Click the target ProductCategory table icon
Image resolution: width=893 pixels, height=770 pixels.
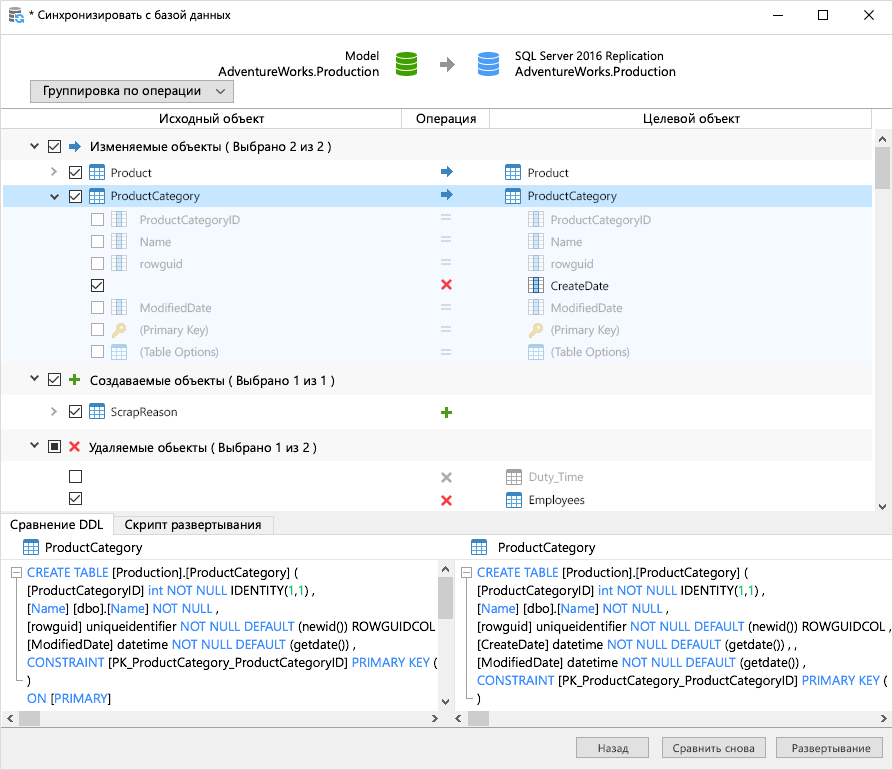point(513,196)
